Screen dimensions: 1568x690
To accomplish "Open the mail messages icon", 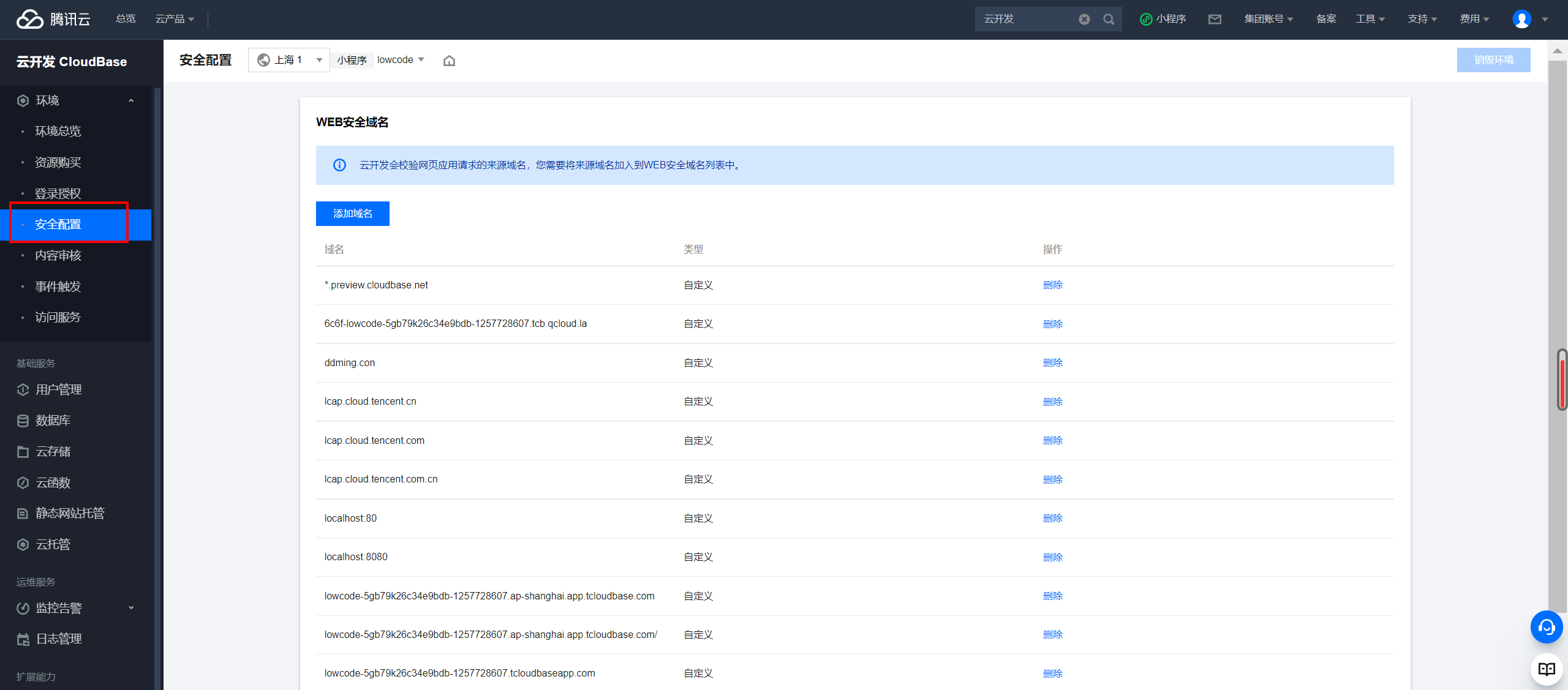I will pos(1215,19).
